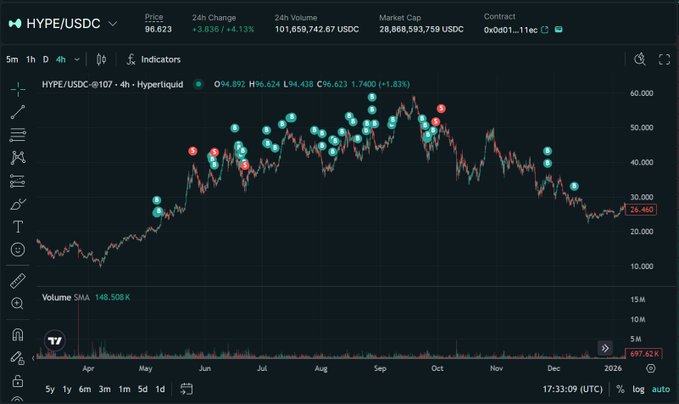Activate the zoom in tool
Viewport: 679px width, 404px height.
click(18, 304)
